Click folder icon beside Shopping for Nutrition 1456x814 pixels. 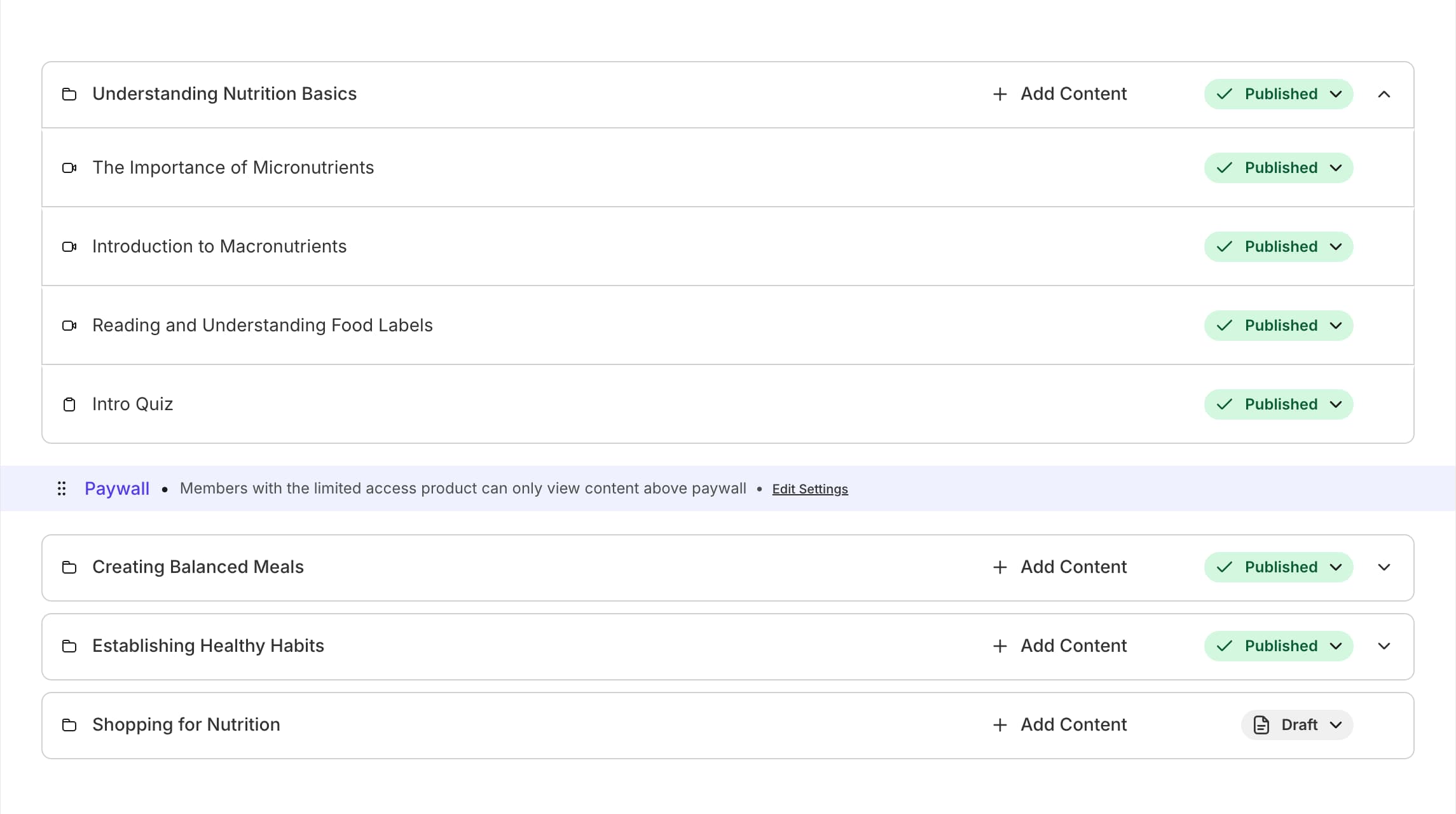pyautogui.click(x=69, y=725)
